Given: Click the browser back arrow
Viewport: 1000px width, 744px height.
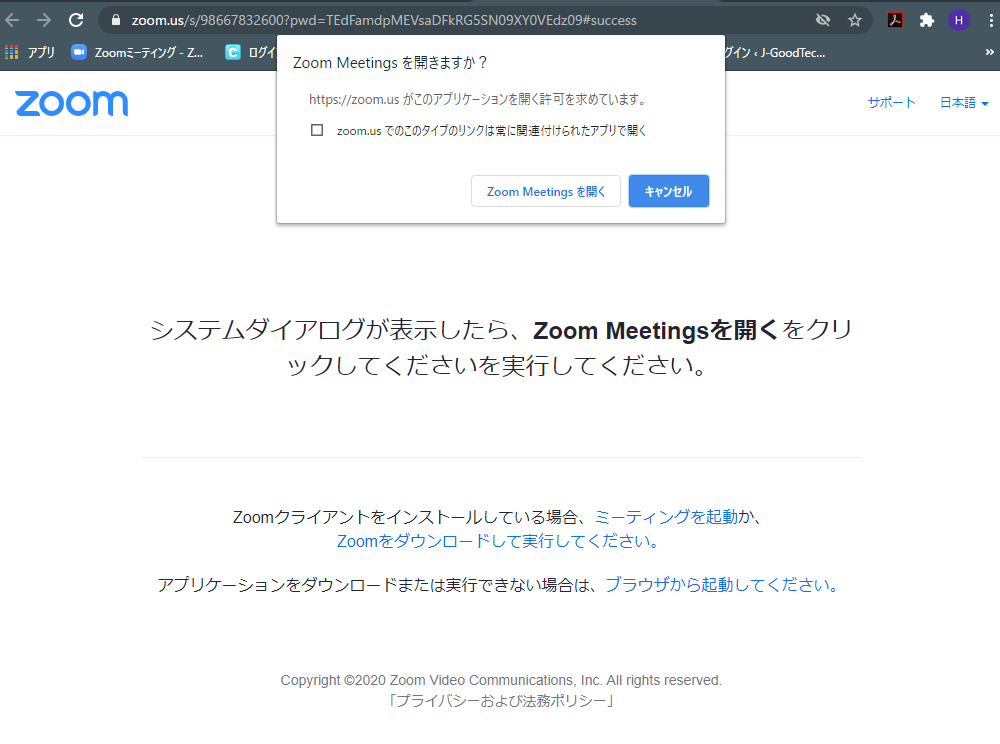Looking at the screenshot, I should (12, 20).
